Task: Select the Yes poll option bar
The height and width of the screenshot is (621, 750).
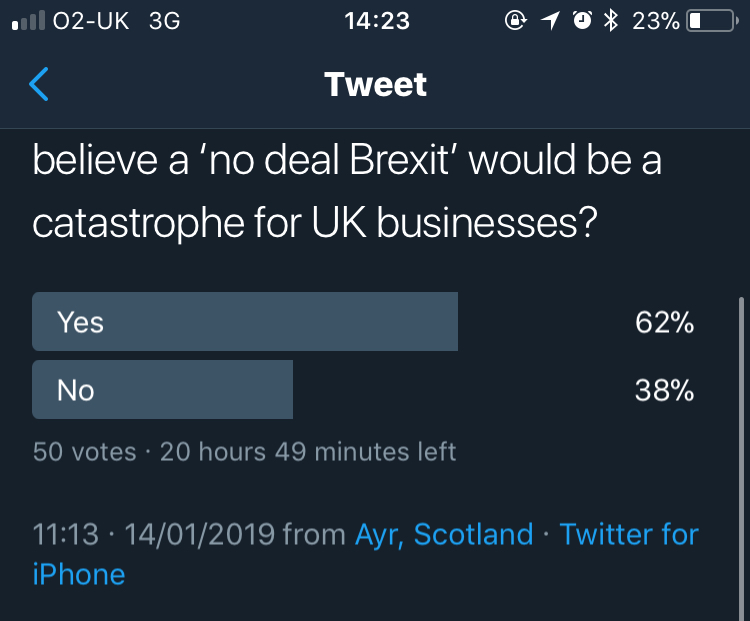Action: tap(245, 322)
